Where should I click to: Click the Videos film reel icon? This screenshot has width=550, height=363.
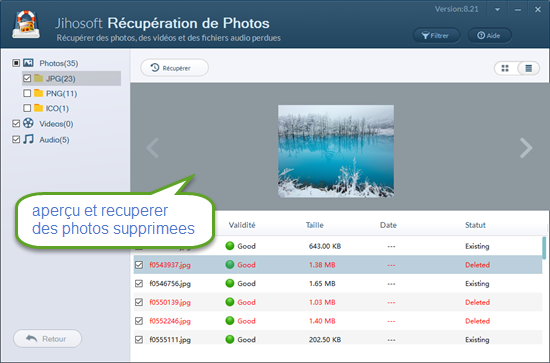point(28,123)
